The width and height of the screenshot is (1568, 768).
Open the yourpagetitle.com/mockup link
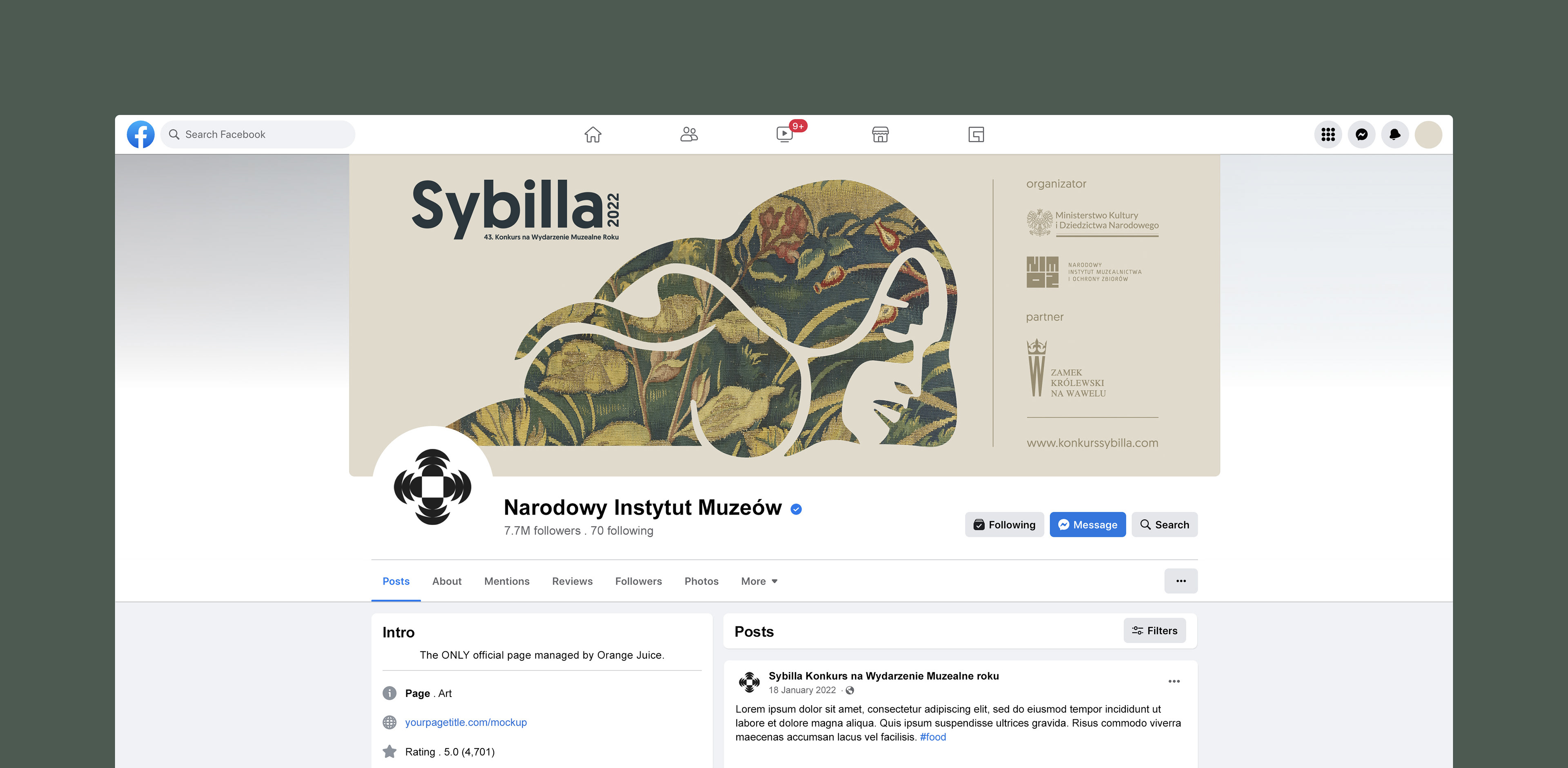(x=465, y=722)
